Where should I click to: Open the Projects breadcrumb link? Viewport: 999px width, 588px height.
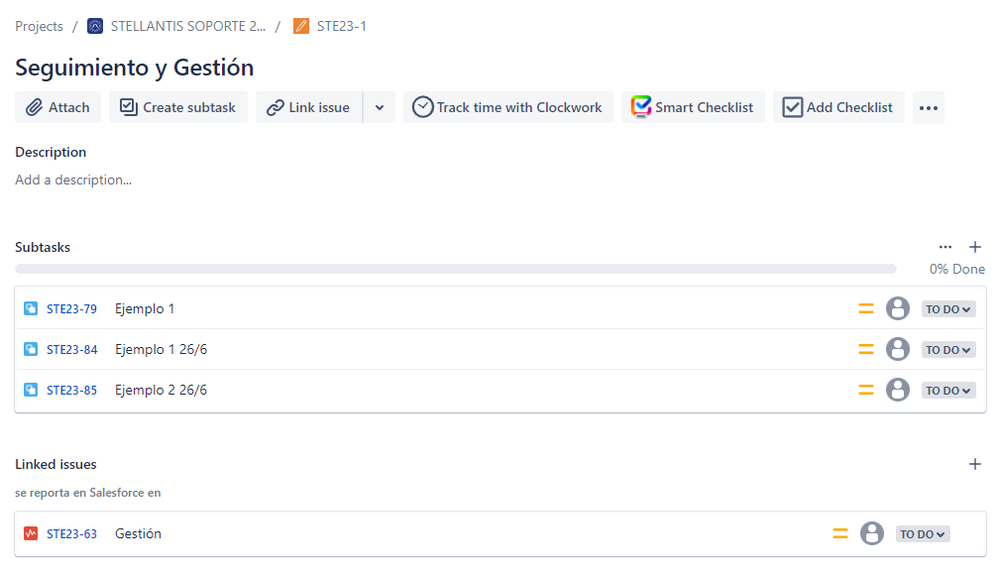click(x=39, y=26)
